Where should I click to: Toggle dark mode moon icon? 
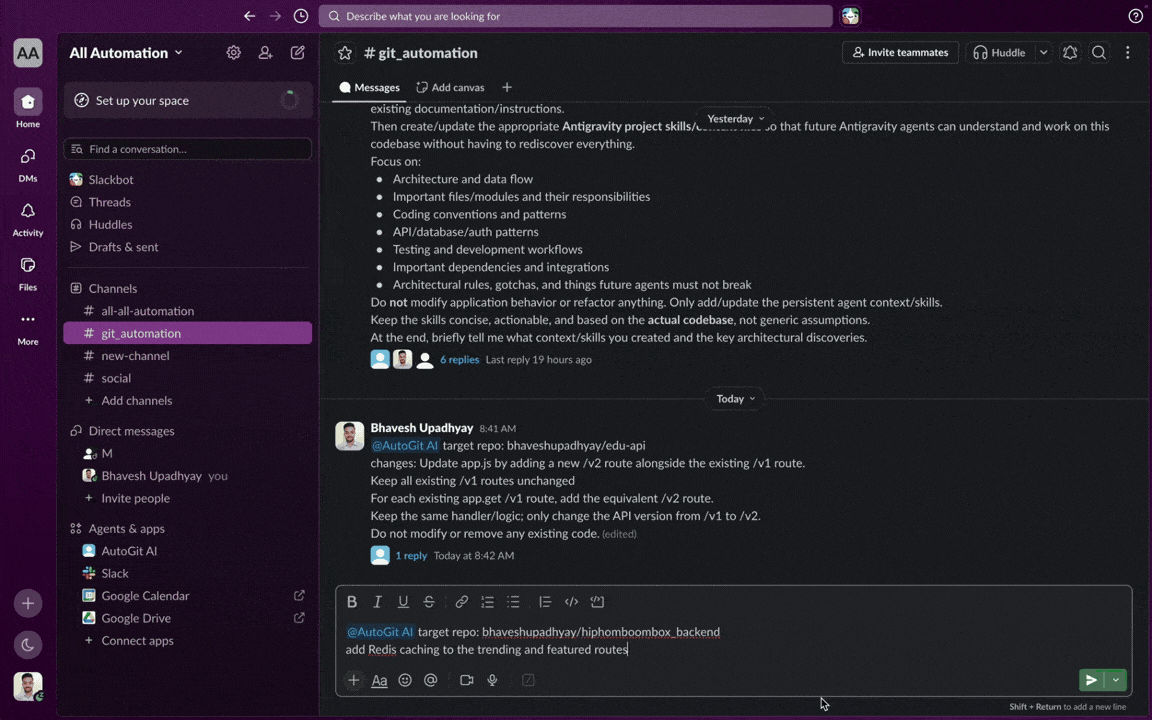click(28, 645)
